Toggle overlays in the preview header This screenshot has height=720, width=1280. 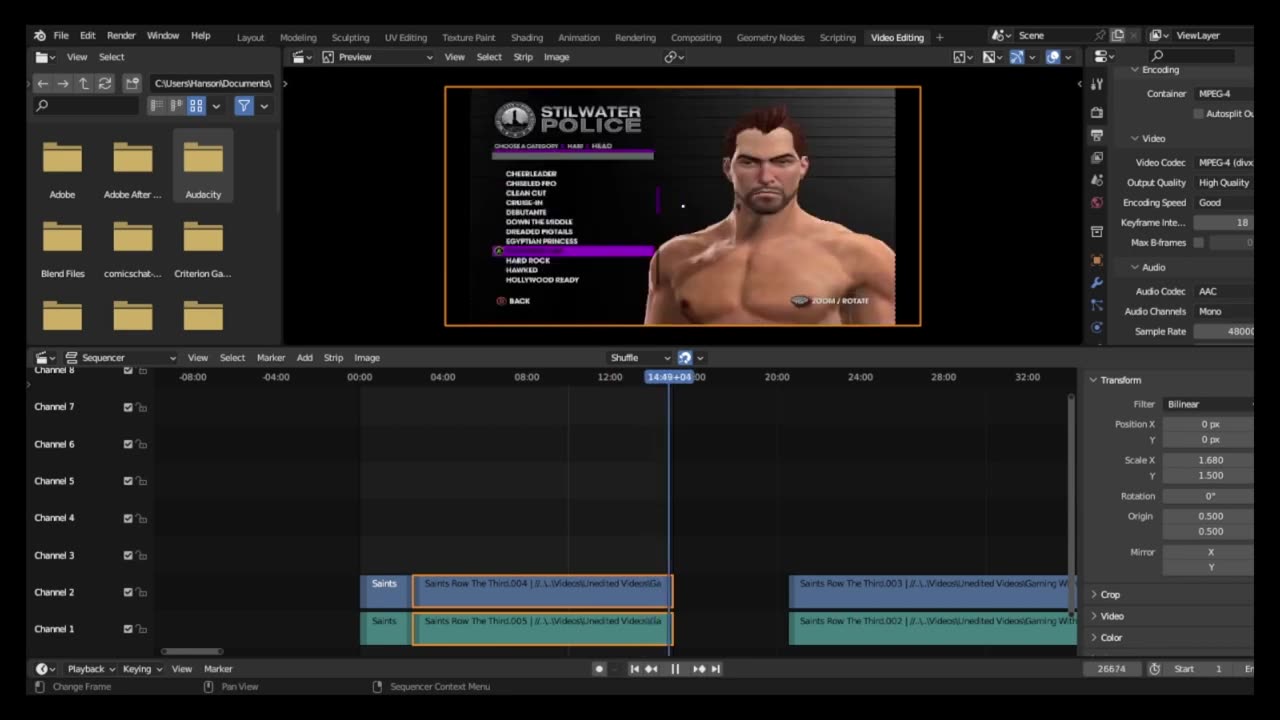click(x=1053, y=57)
